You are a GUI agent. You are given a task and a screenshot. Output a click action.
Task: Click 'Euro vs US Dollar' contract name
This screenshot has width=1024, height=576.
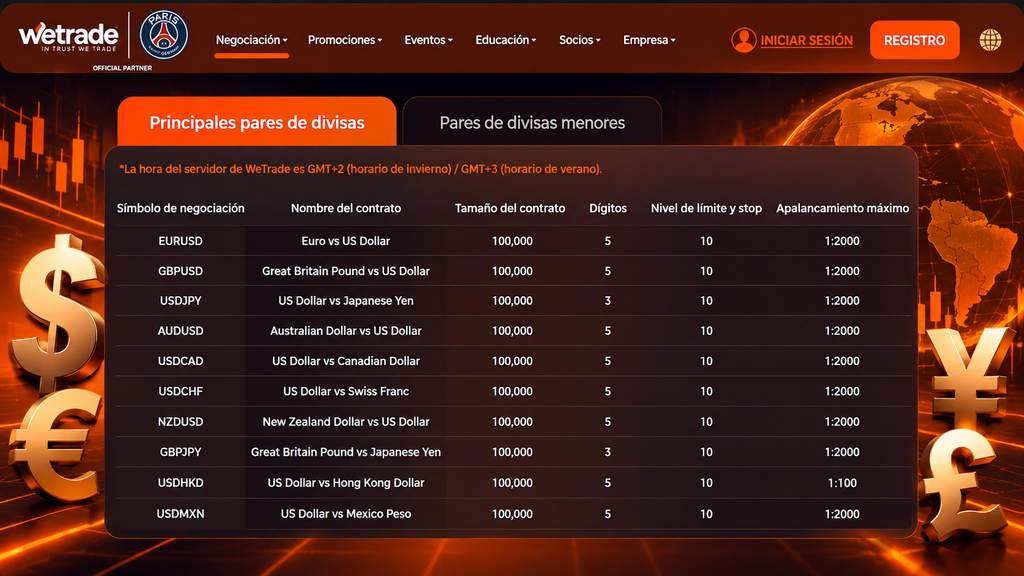tap(345, 241)
